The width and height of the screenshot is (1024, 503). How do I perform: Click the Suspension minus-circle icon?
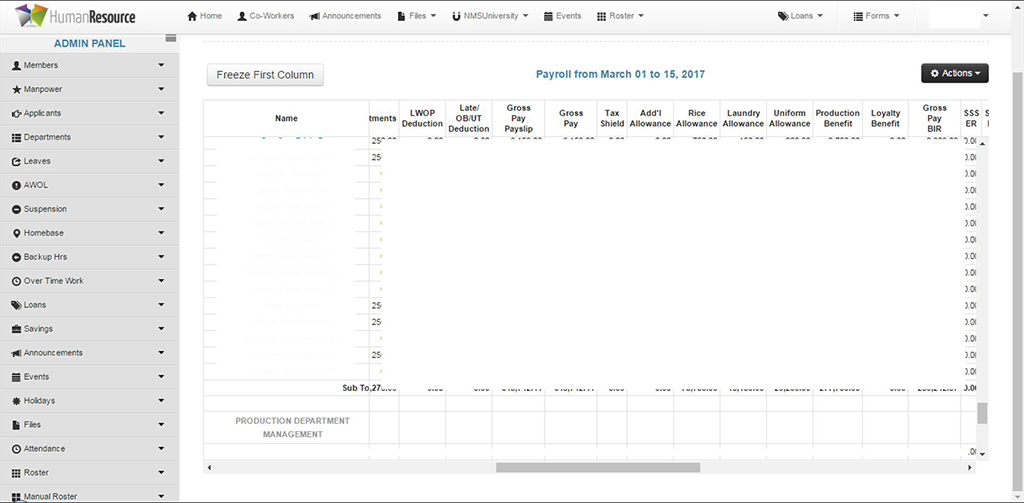point(17,209)
